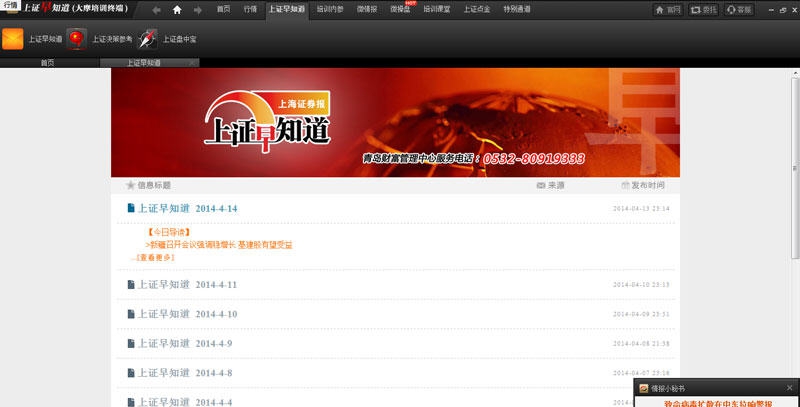Click the scrollbar up arrow

click(x=795, y=74)
